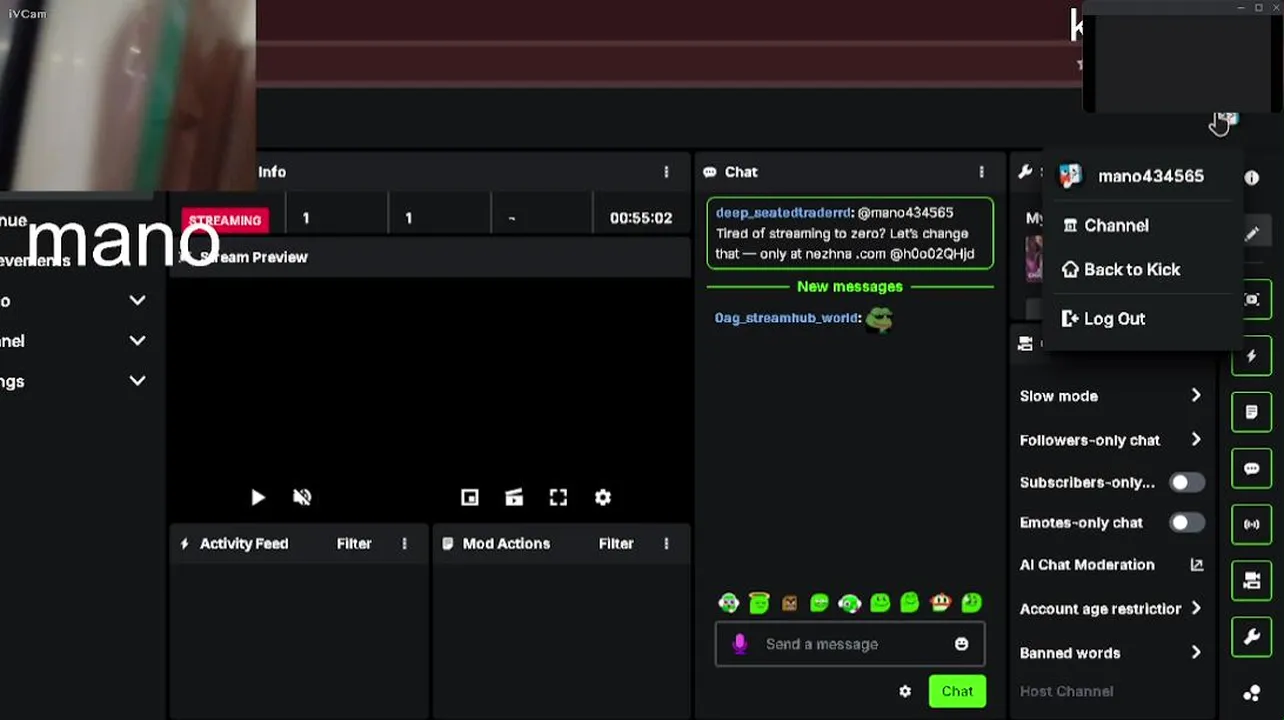Viewport: 1284px width, 720px height.
Task: Toggle Subscribers-only chat switch
Action: click(x=1186, y=483)
